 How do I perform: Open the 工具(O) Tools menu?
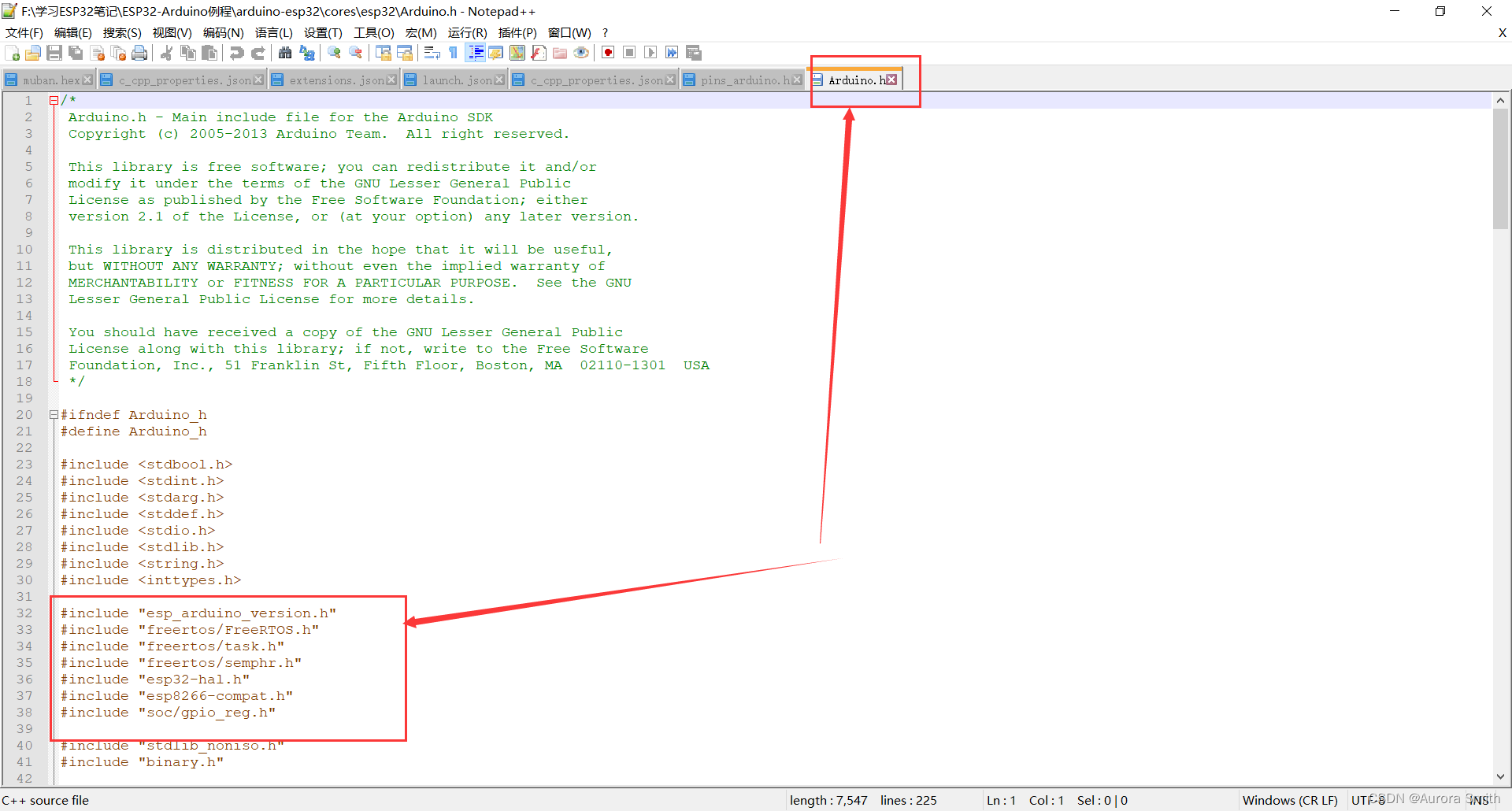click(374, 33)
